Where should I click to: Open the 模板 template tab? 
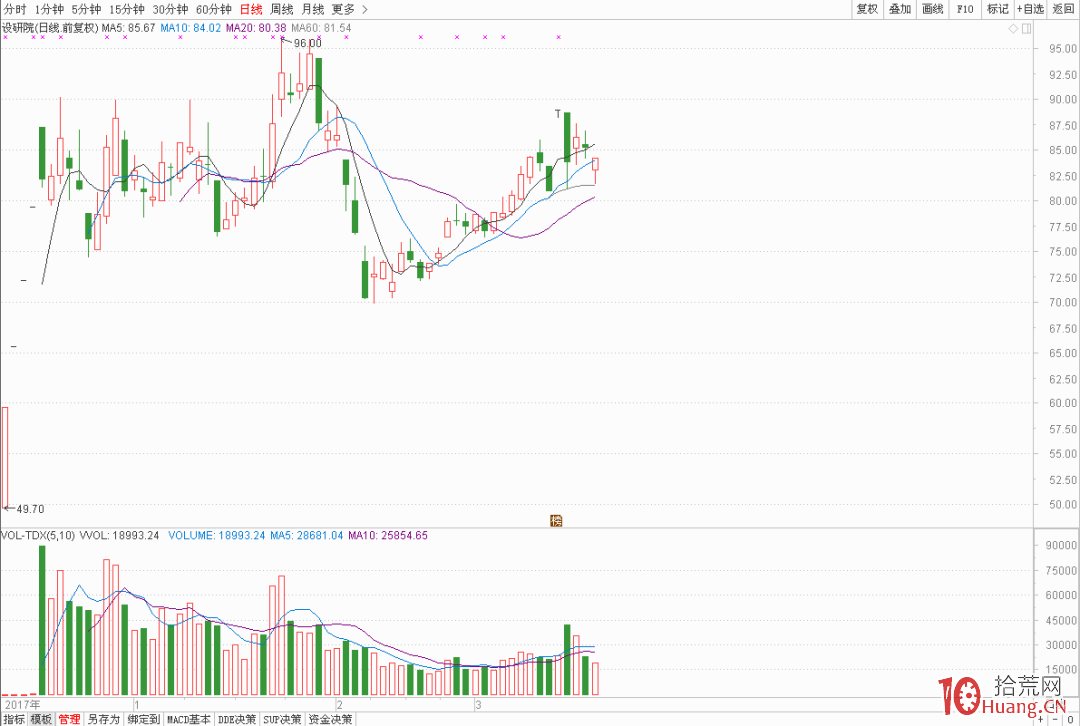point(41,719)
